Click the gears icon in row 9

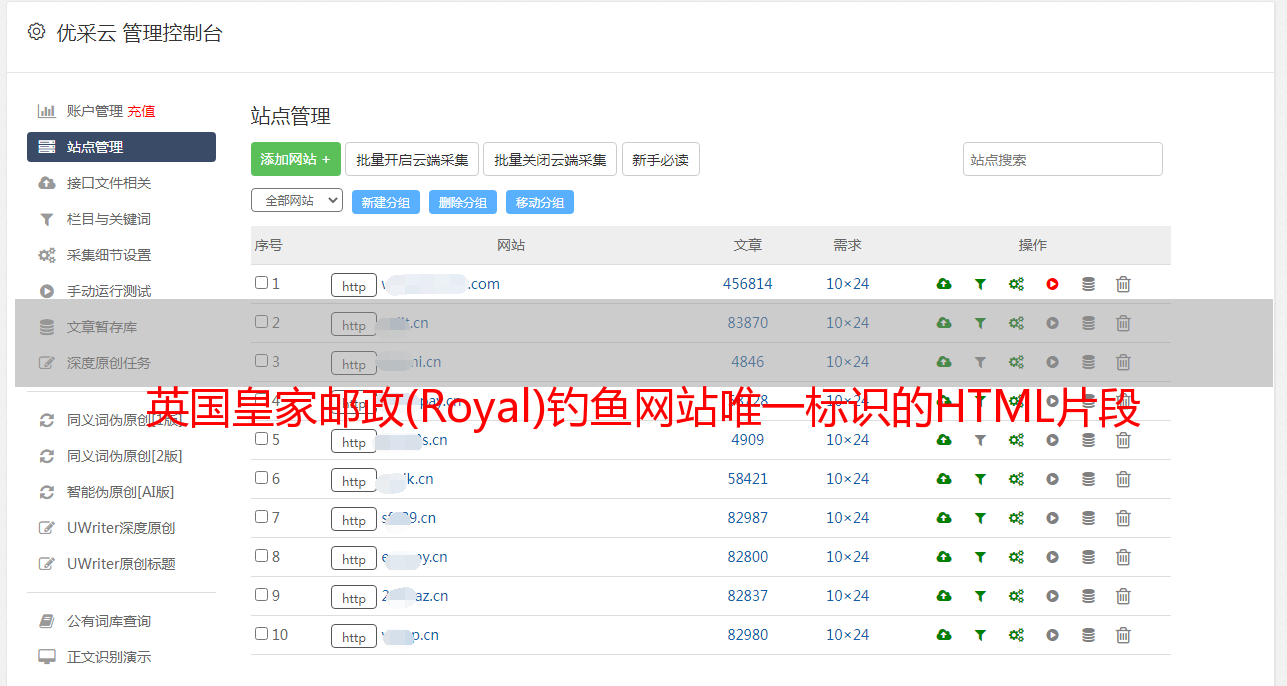(x=1016, y=596)
